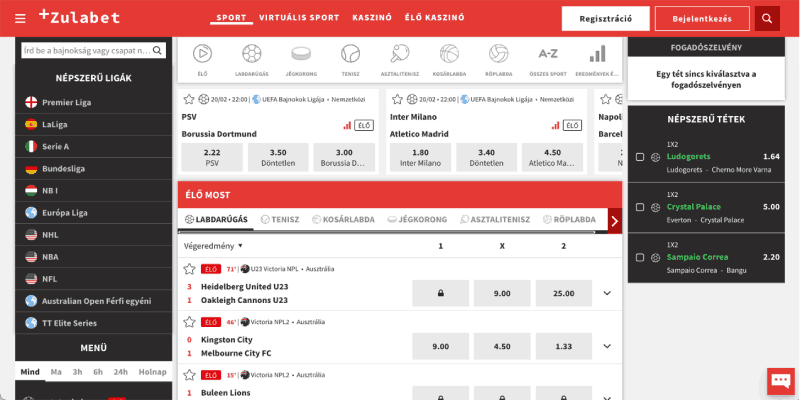Switch to live ASZTALITENISZ tab

click(x=494, y=219)
